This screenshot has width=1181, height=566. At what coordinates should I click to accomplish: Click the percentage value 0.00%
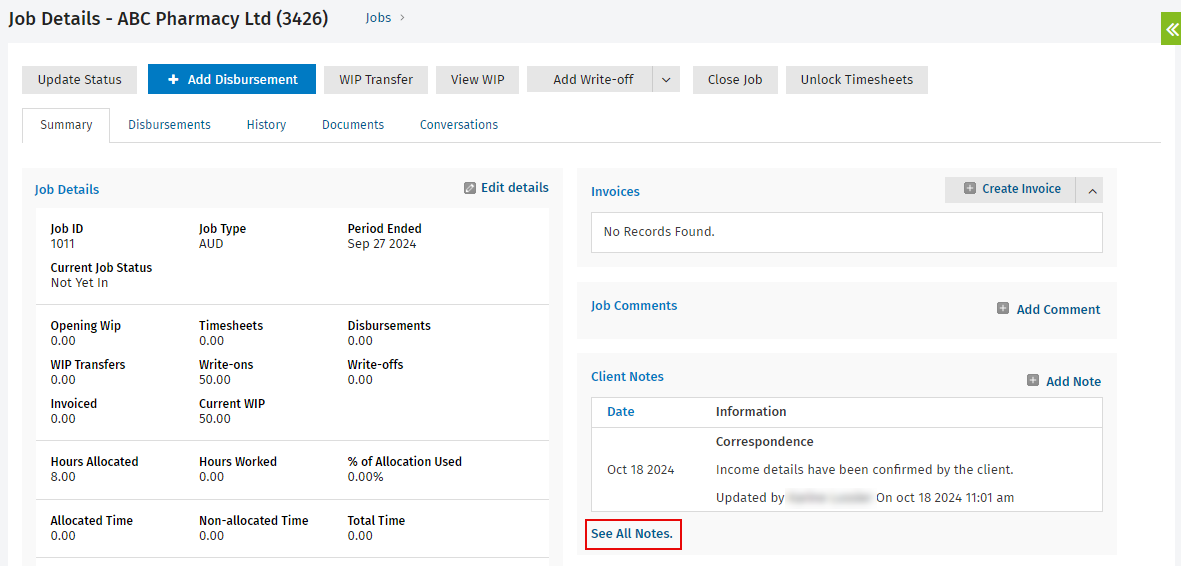coord(365,476)
